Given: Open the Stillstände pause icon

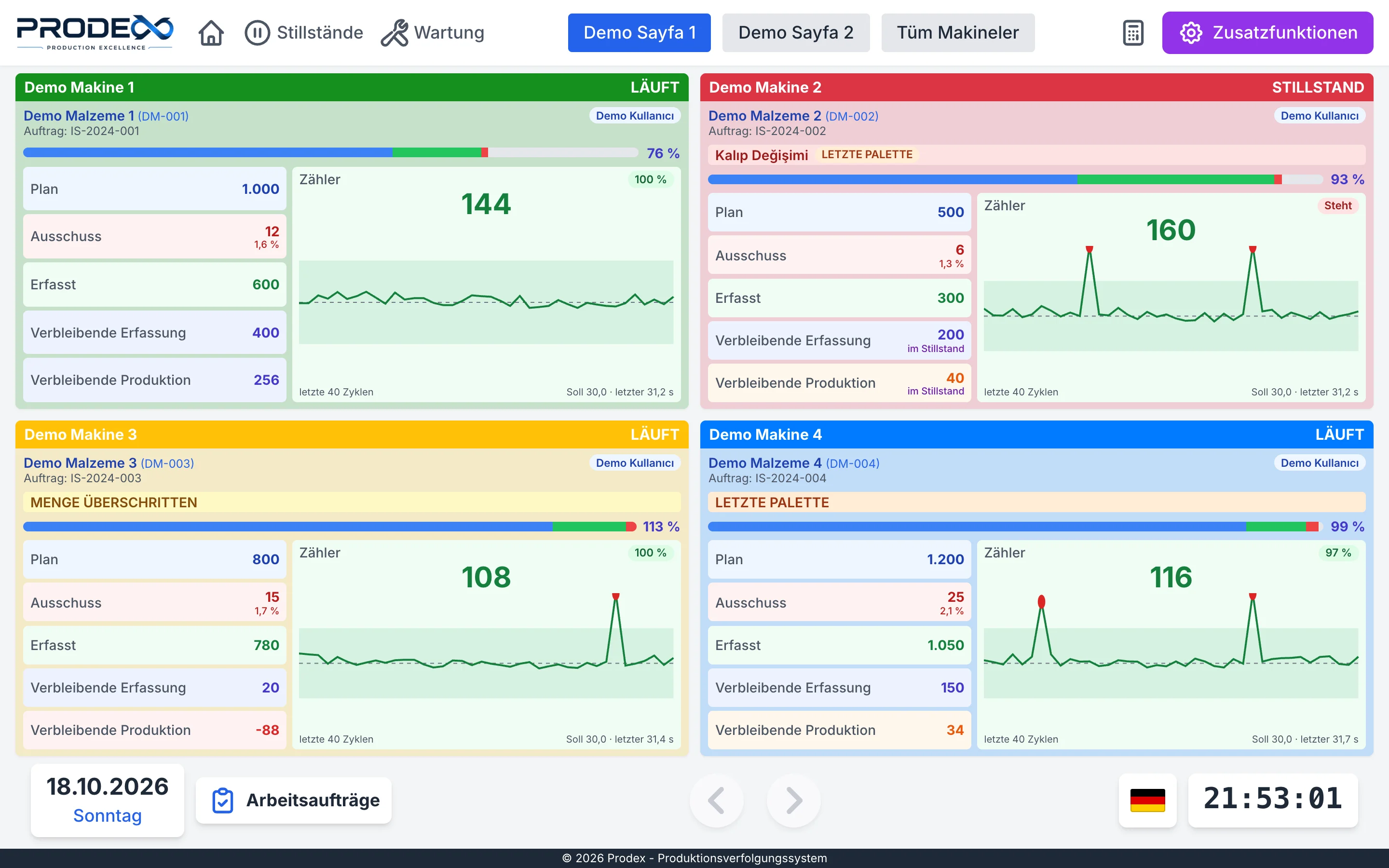Looking at the screenshot, I should pos(257,33).
